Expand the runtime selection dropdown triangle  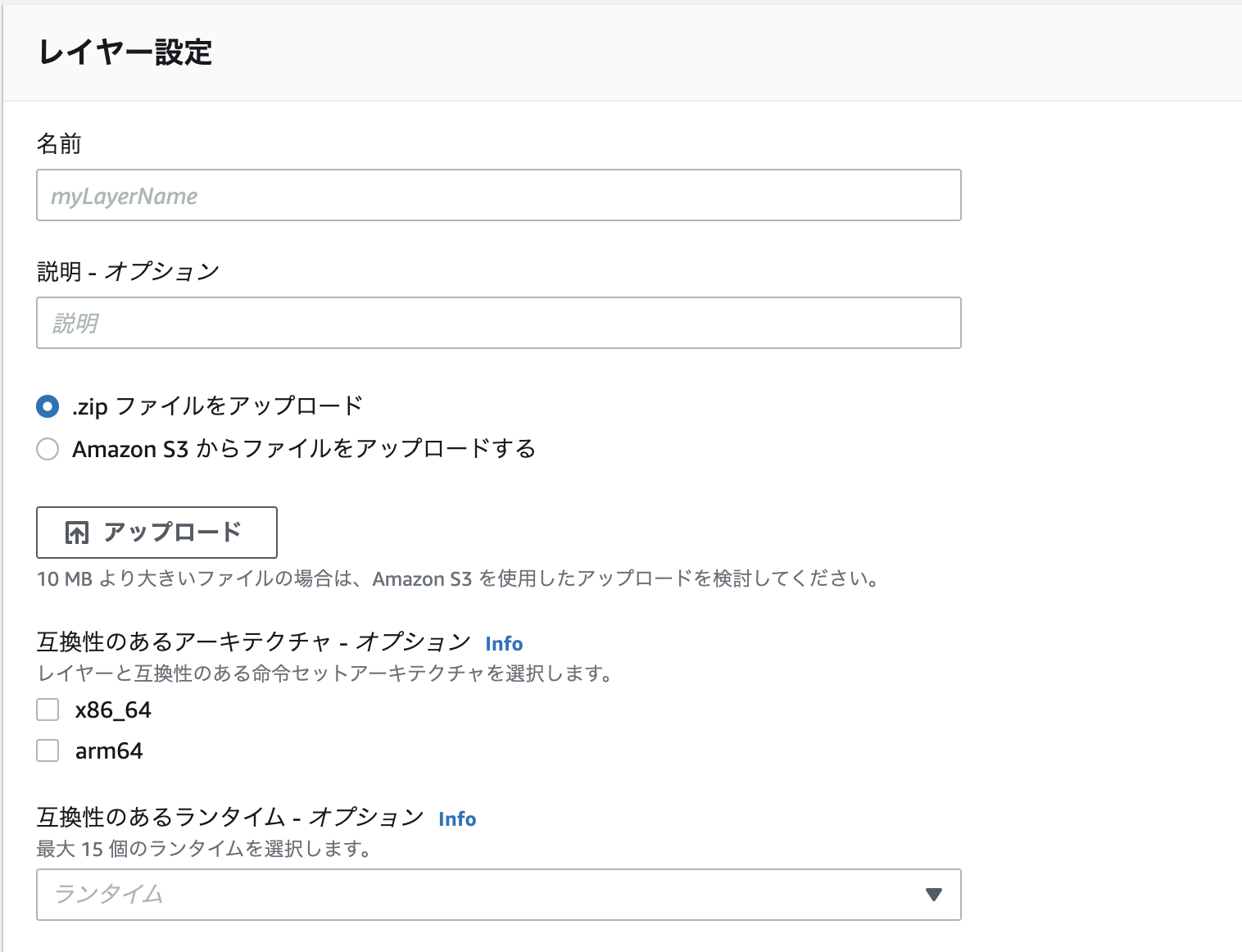pyautogui.click(x=933, y=895)
